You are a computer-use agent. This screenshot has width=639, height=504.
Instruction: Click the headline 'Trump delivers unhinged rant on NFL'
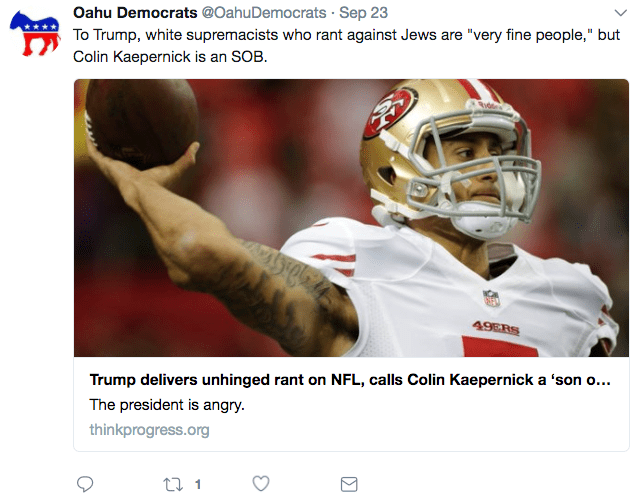(349, 381)
